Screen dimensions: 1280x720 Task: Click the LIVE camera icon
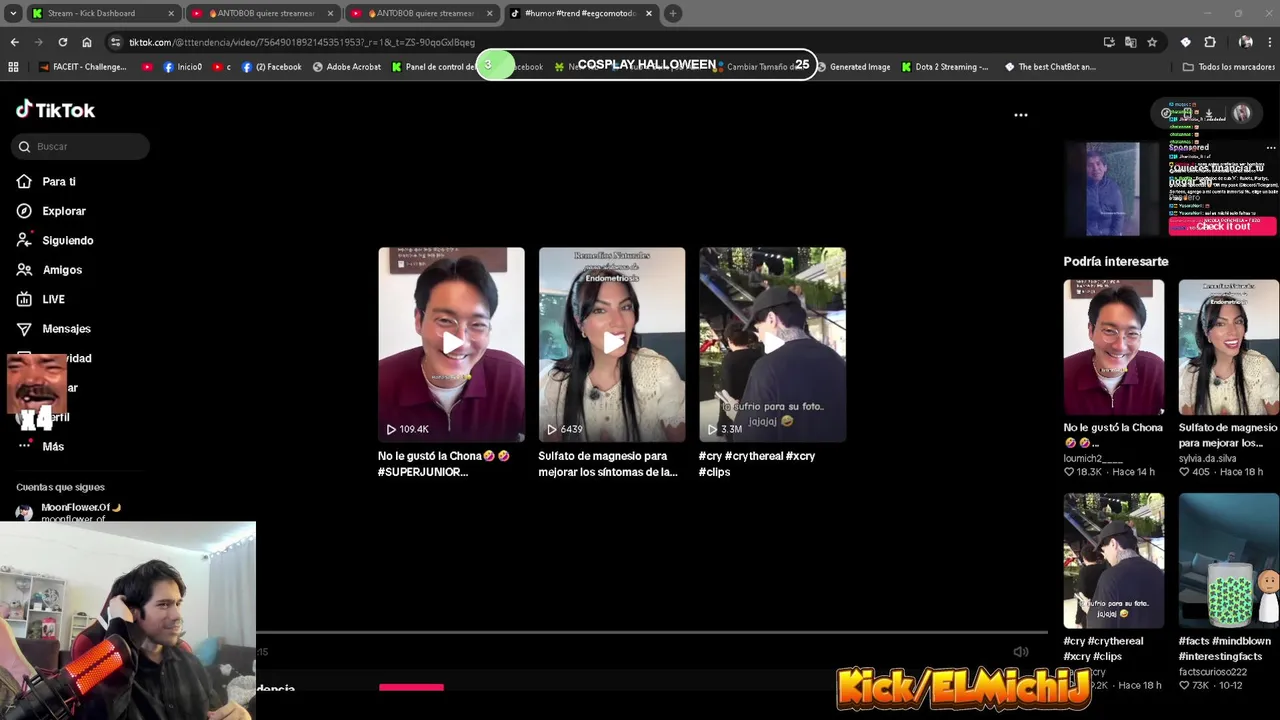tap(24, 299)
